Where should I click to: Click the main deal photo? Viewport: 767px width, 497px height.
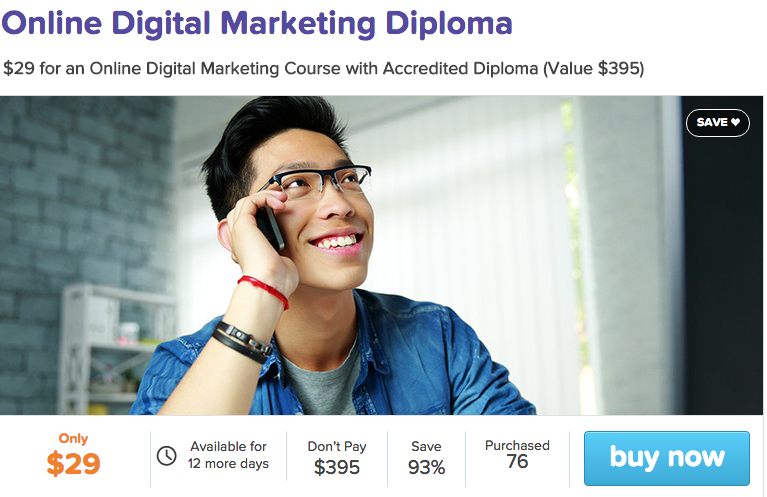tap(382, 255)
